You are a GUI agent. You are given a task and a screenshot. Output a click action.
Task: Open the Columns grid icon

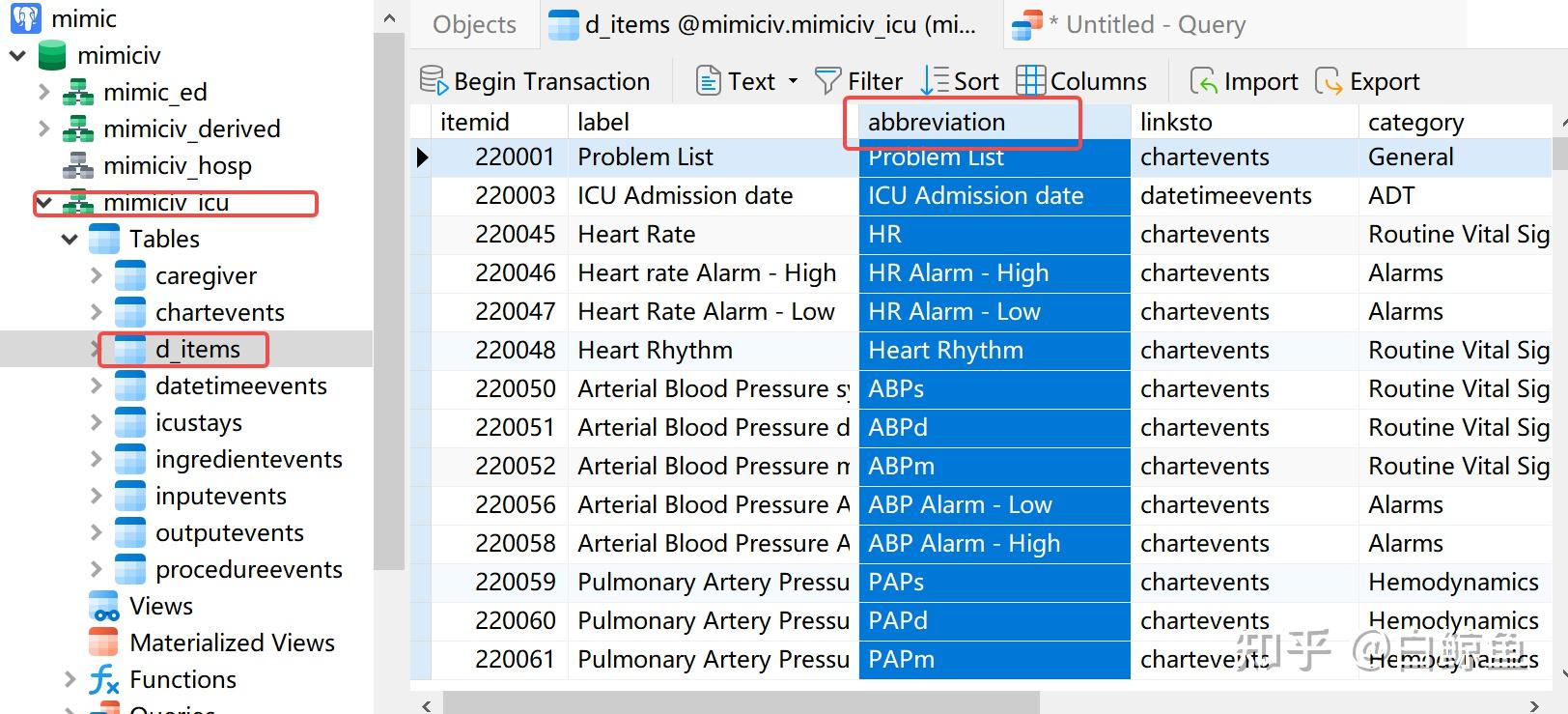(x=1030, y=81)
